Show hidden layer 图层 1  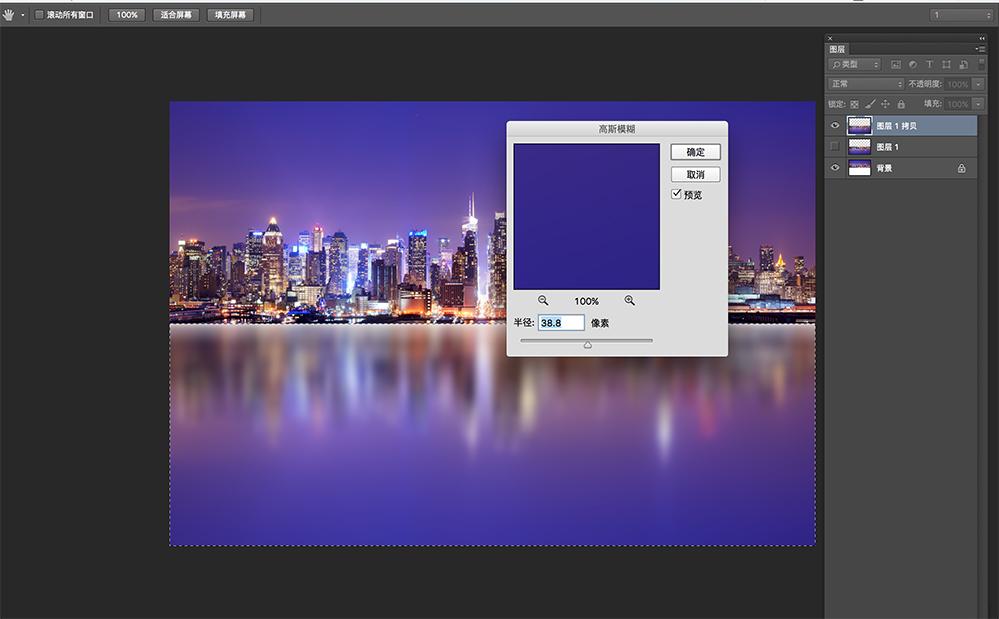point(835,146)
